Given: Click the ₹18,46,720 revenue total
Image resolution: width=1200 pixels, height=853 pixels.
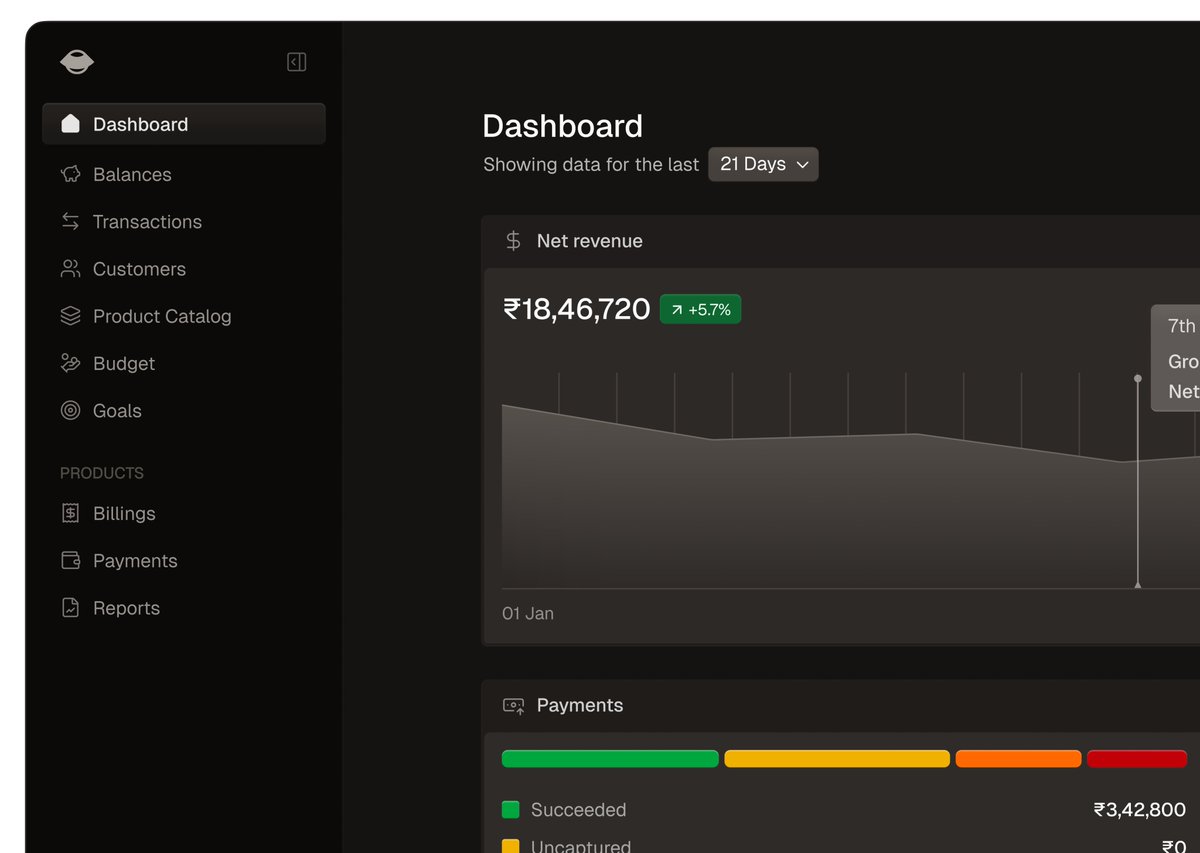Looking at the screenshot, I should click(577, 309).
